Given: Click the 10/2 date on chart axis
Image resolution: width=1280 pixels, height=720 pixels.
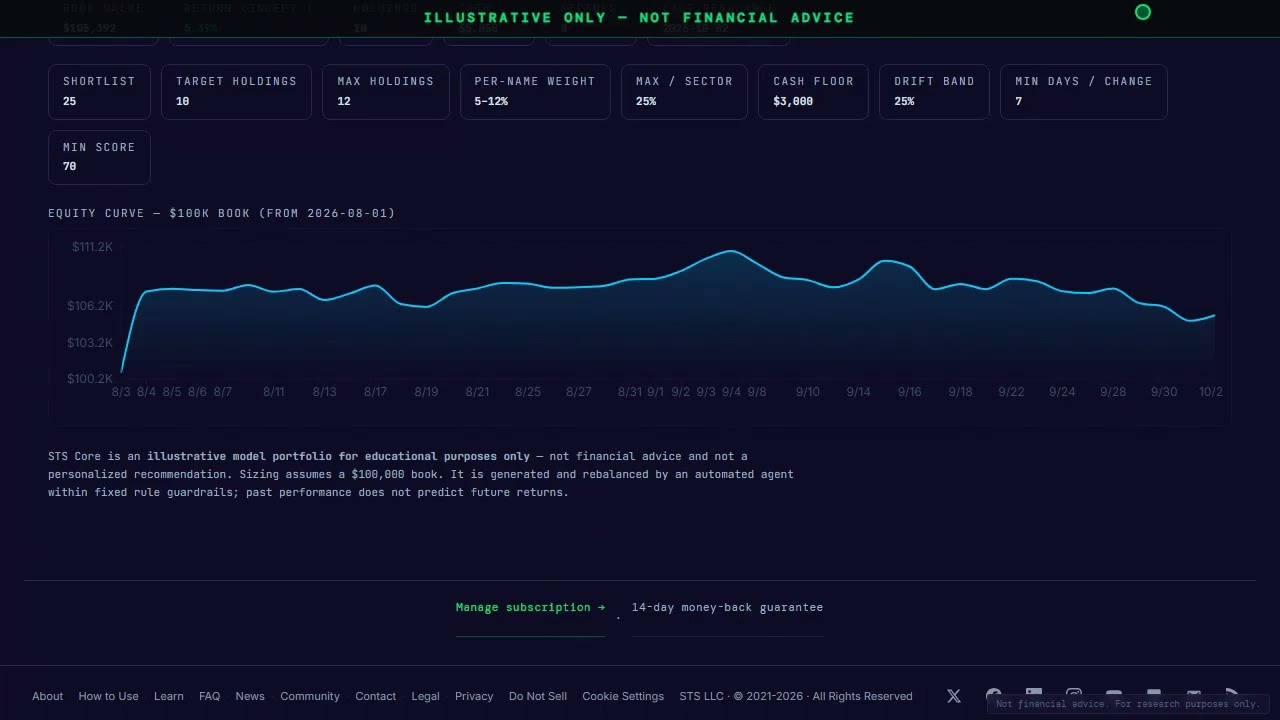Looking at the screenshot, I should 1211,392.
